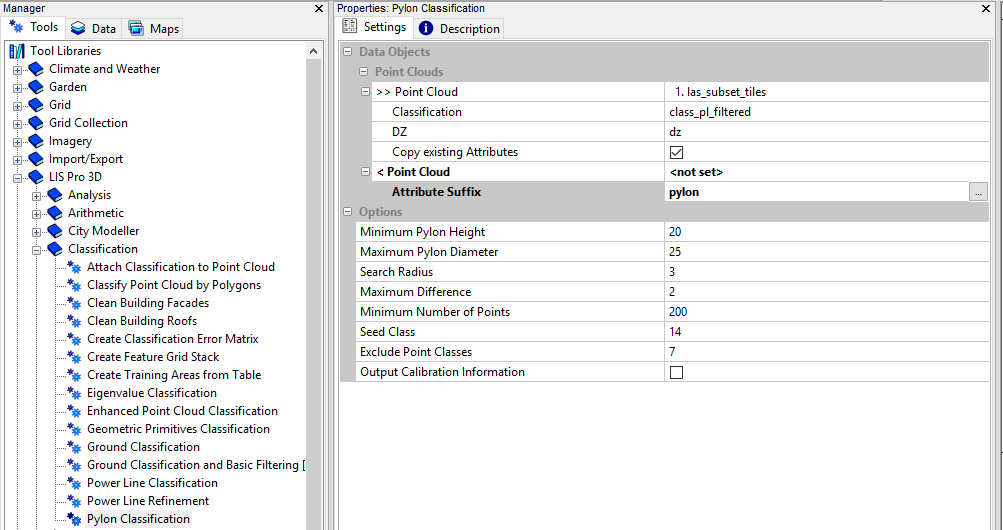The width and height of the screenshot is (1003, 530).
Task: Switch to the Maps tab
Action: click(154, 29)
